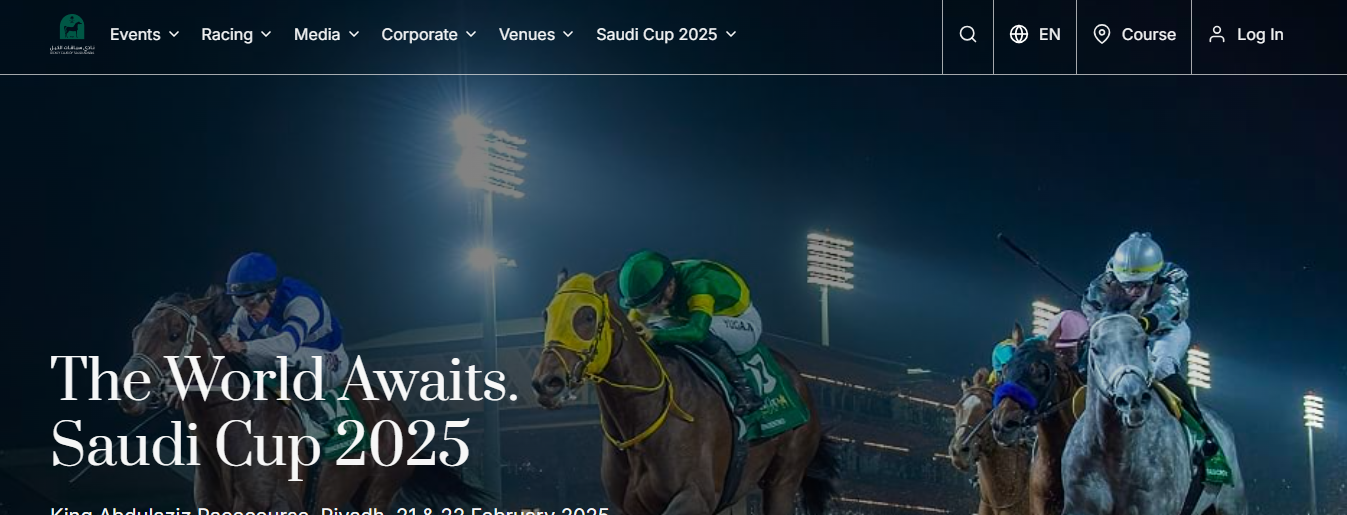The height and width of the screenshot is (515, 1347).
Task: Click the Log In text
Action: [1260, 35]
